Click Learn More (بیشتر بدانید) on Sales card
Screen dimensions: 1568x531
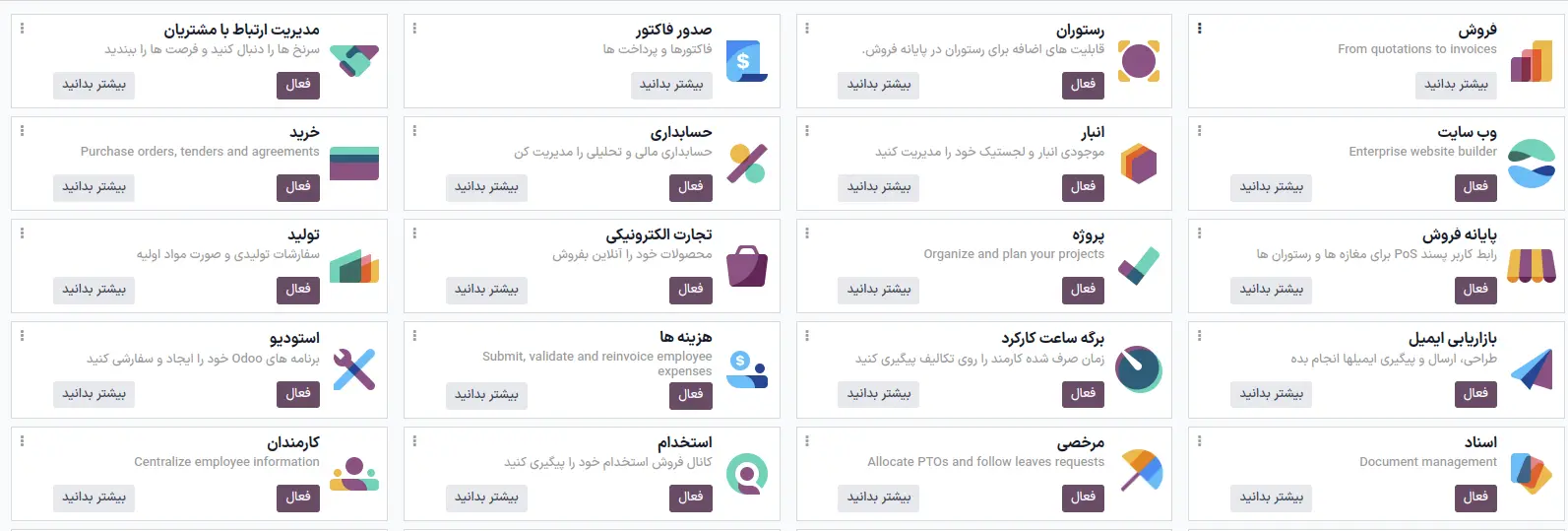coord(1457,85)
